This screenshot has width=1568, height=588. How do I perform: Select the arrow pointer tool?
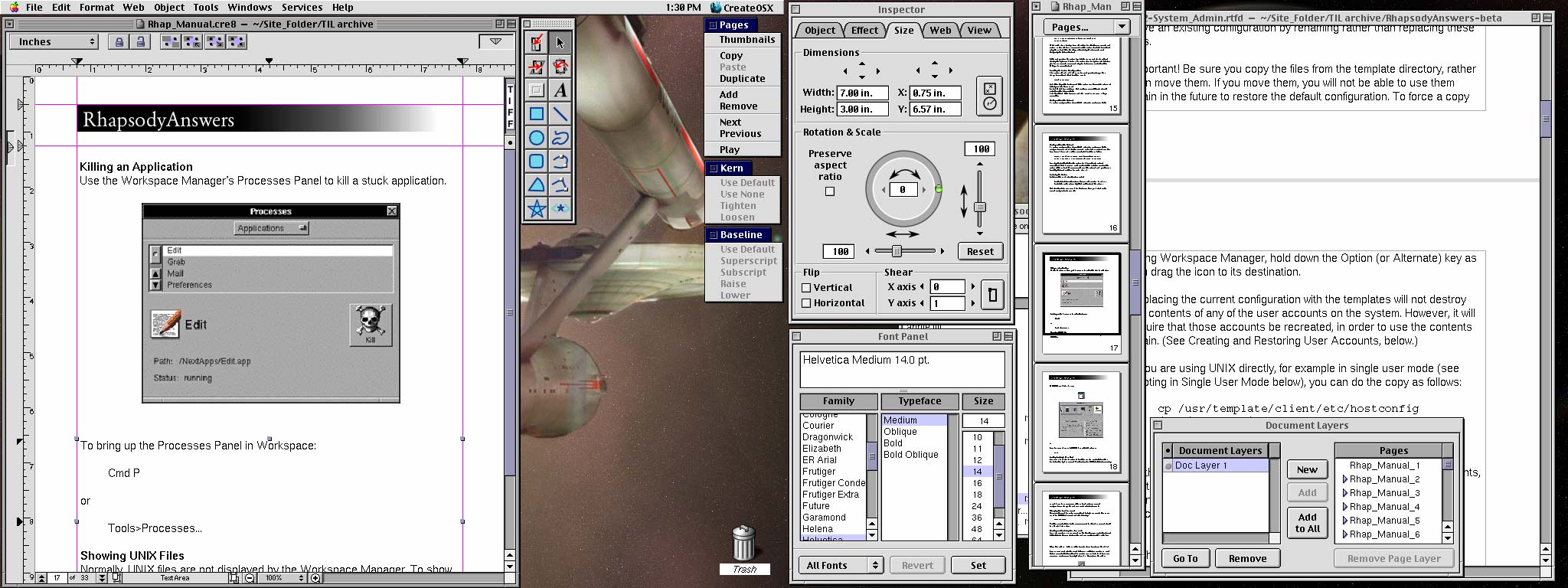pos(560,43)
